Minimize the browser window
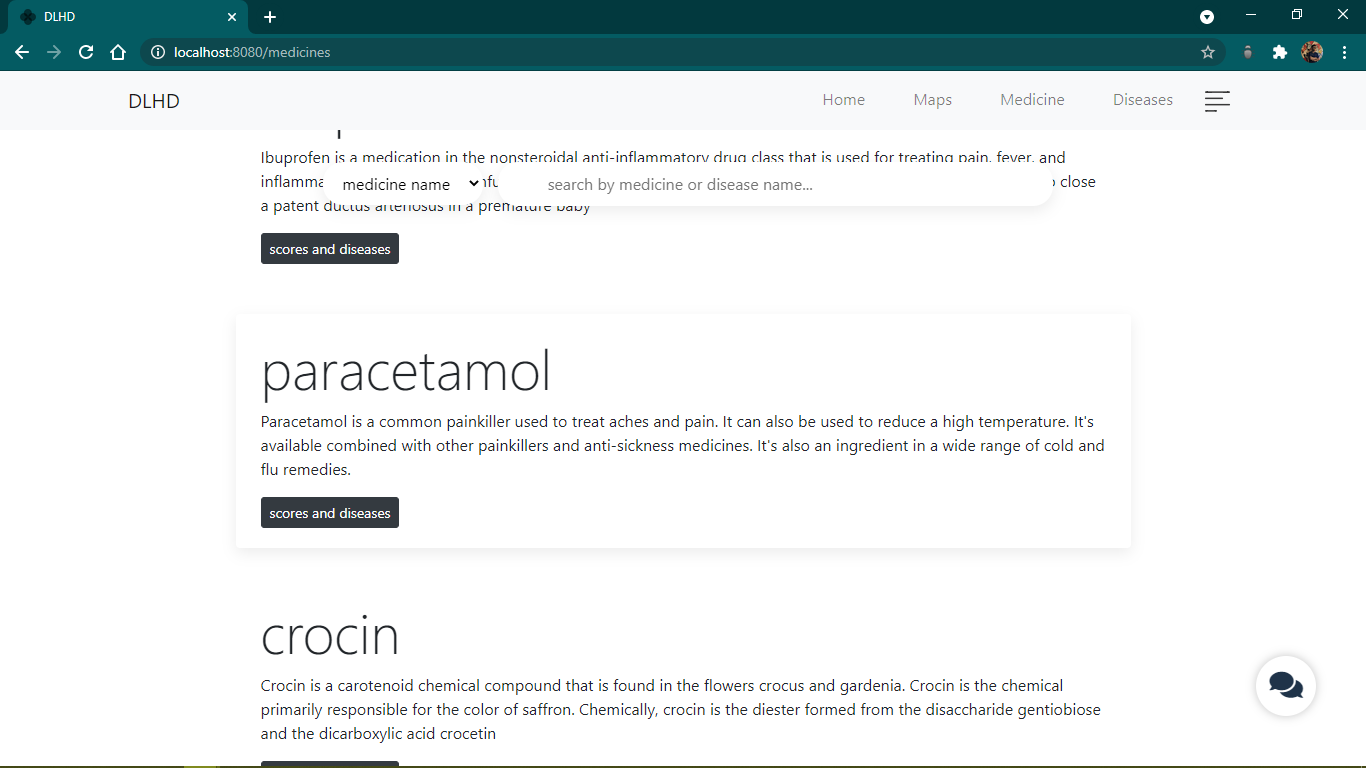Image resolution: width=1366 pixels, height=768 pixels. click(x=1251, y=15)
